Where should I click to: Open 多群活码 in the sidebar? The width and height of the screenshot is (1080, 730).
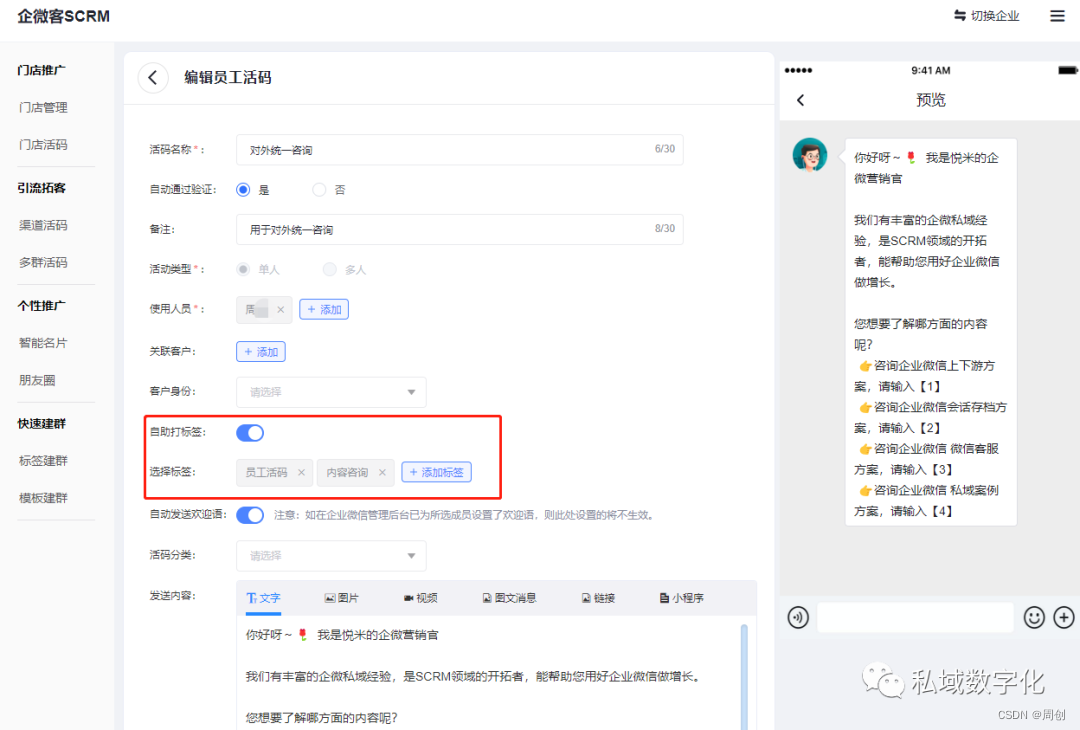coord(43,262)
